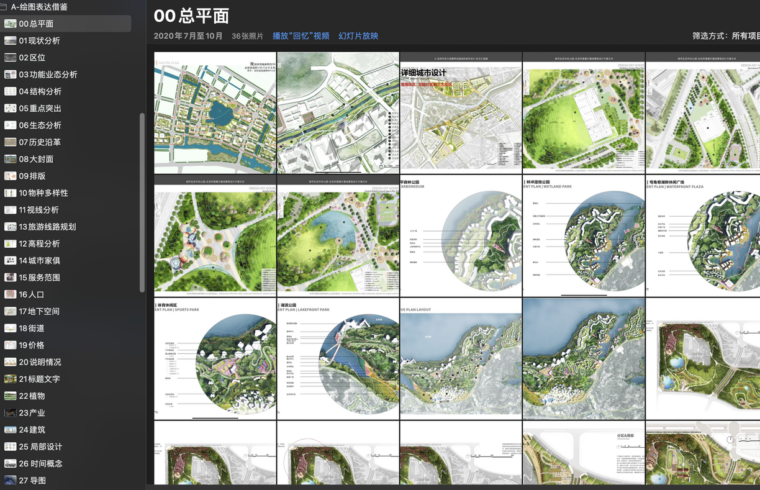Open the ARBORETUM circular plan thumbnail
The height and width of the screenshot is (490, 760).
point(461,236)
